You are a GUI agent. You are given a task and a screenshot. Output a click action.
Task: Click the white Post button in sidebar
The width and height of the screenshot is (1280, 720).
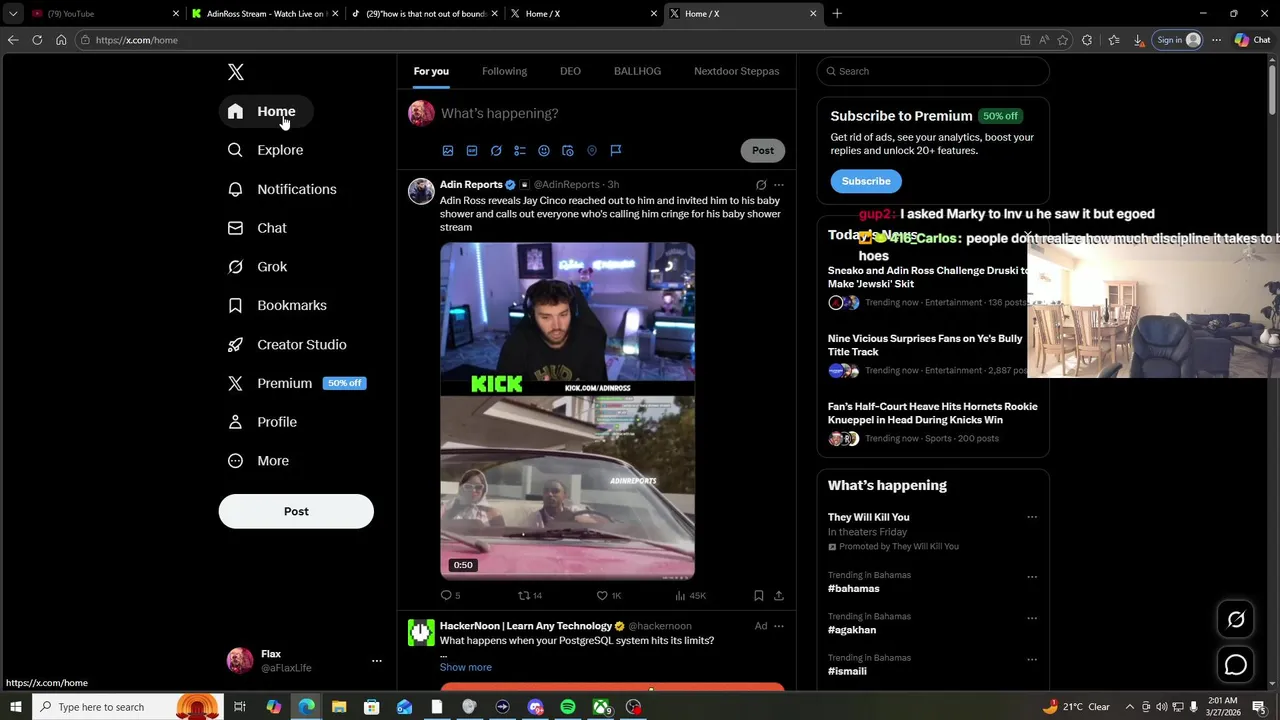coord(296,511)
